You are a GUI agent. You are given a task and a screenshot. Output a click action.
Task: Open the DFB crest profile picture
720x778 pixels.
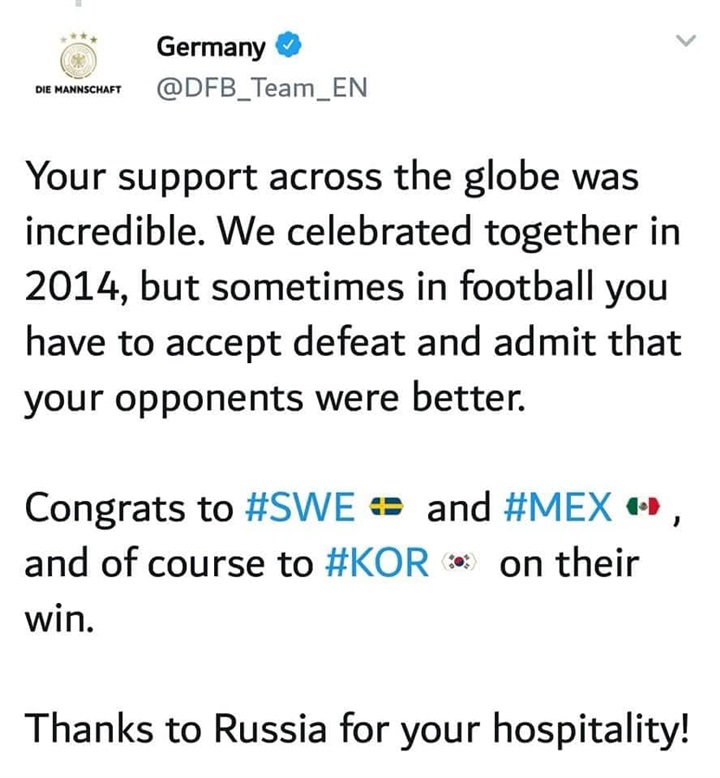click(x=78, y=62)
